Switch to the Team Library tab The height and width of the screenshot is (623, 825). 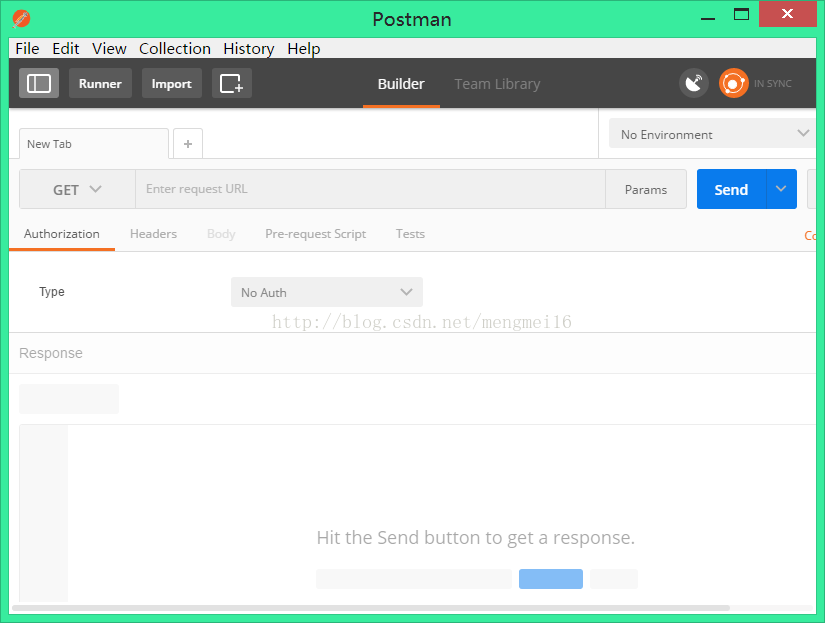click(497, 84)
